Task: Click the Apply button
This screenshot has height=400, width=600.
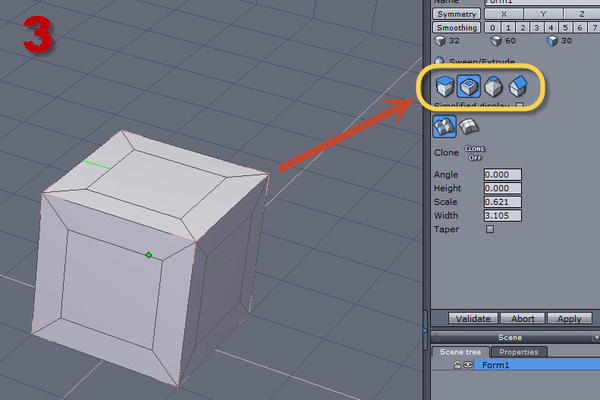Action: pos(569,318)
